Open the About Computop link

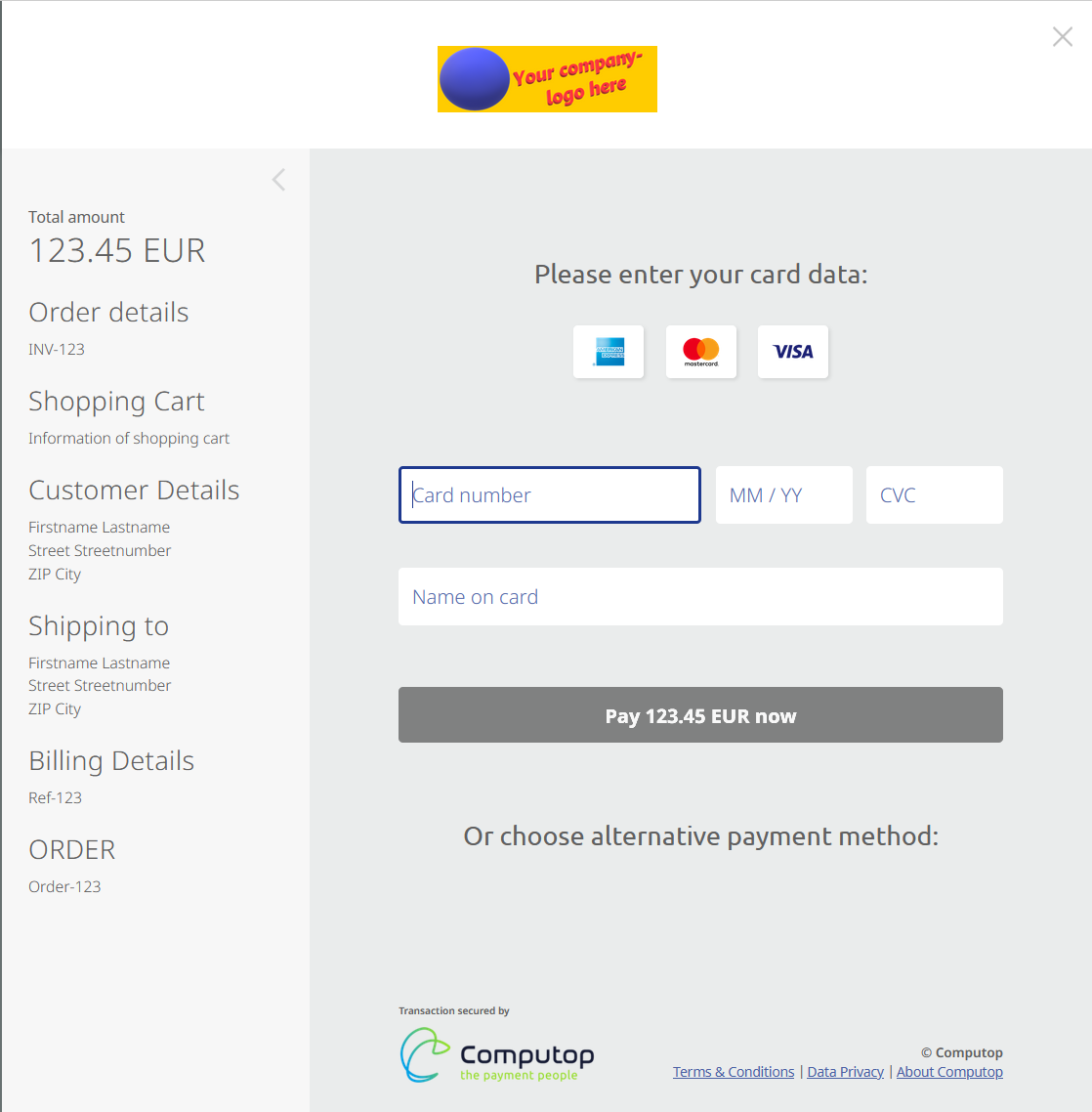pos(949,1072)
